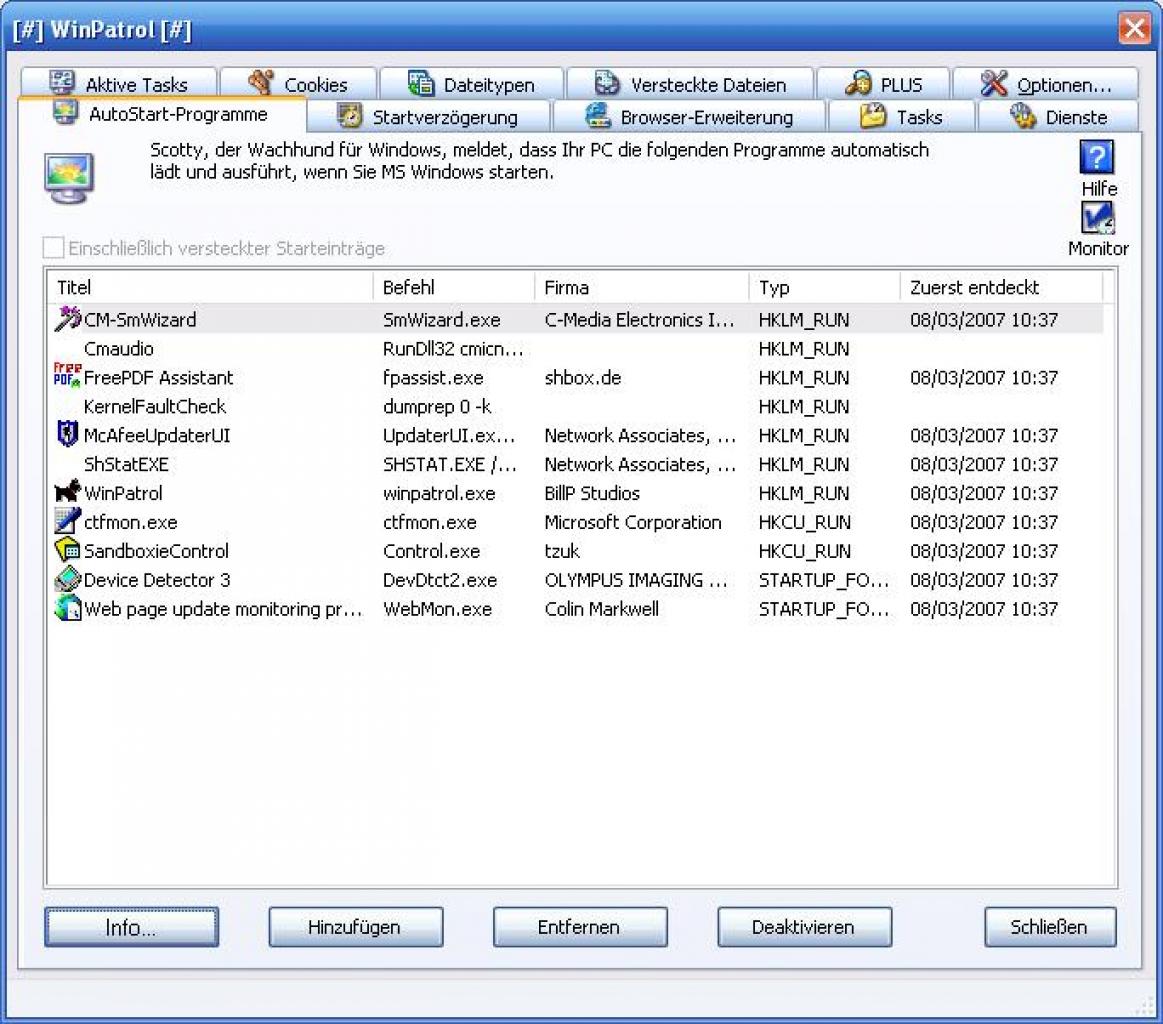Image resolution: width=1163 pixels, height=1024 pixels.
Task: Click the WebMon.exe command cell
Action: click(438, 609)
